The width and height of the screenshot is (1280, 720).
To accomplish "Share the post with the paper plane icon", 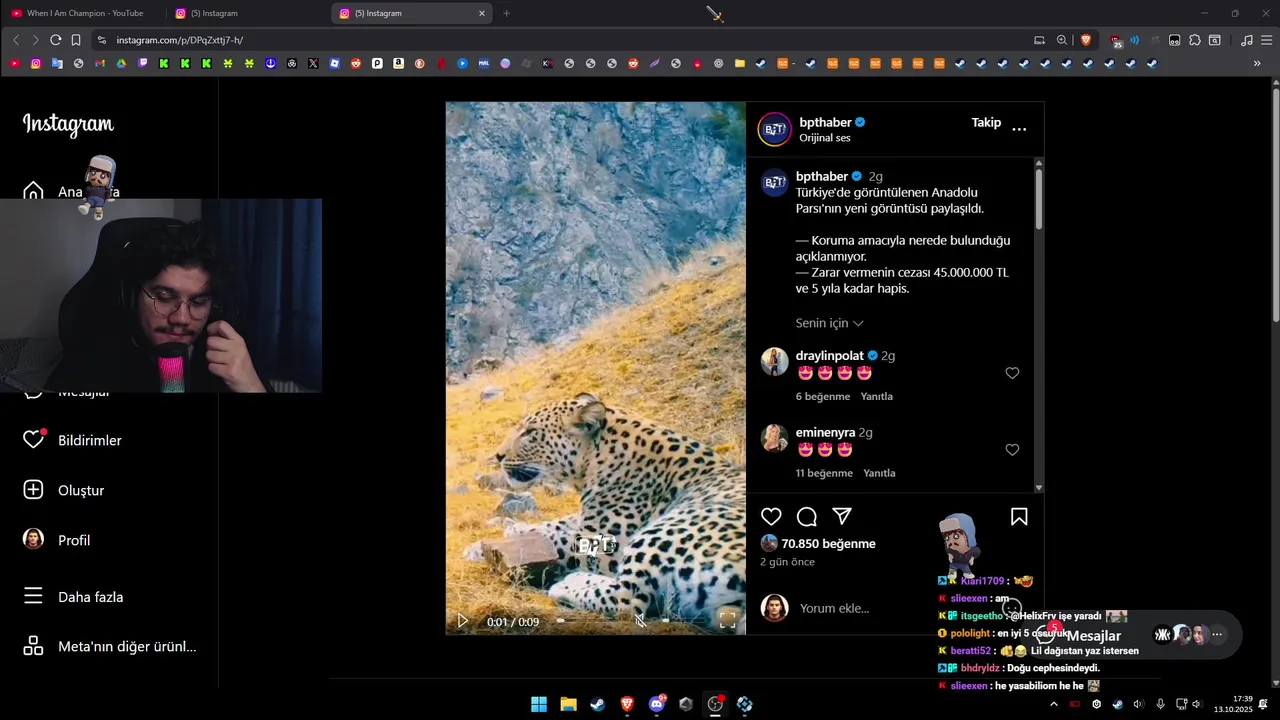I will 842,516.
